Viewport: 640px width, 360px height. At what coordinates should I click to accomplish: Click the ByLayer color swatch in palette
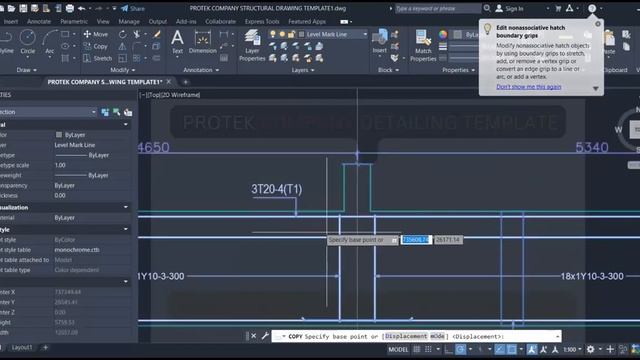(x=59, y=135)
